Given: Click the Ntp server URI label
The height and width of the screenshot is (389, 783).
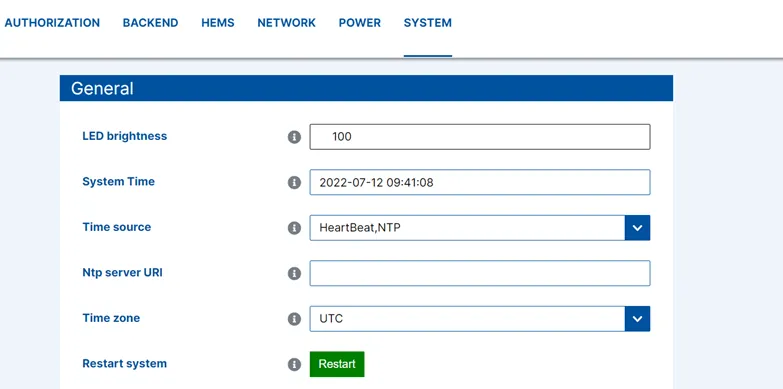Looking at the screenshot, I should 122,273.
